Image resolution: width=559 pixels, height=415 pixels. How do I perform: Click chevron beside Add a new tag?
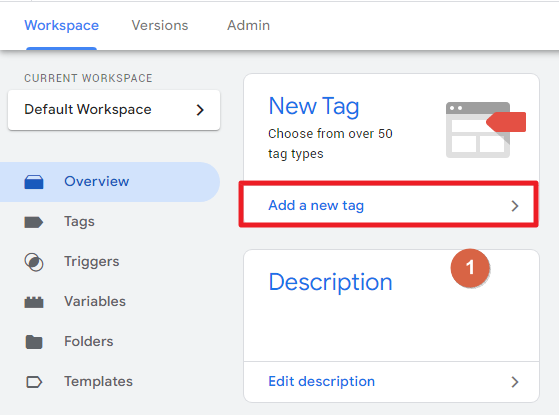point(514,206)
